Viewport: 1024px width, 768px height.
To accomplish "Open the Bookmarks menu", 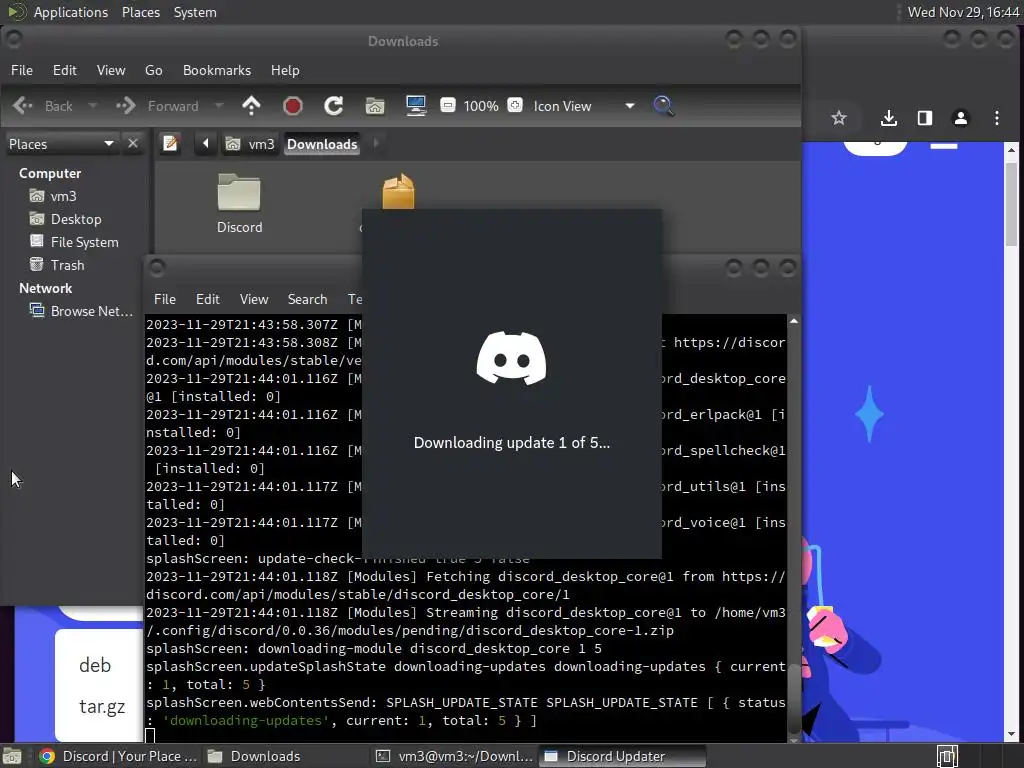I will coord(217,70).
